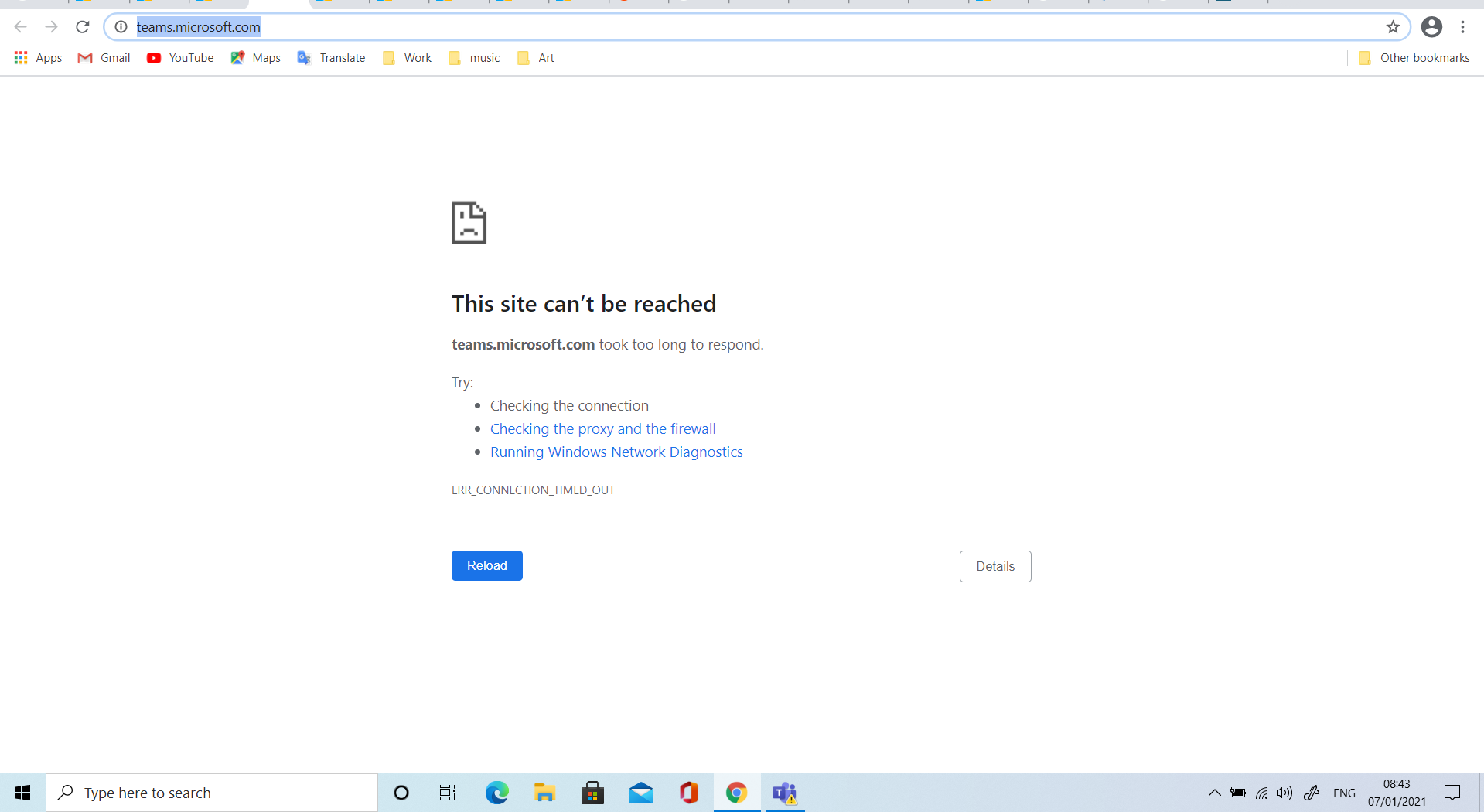Switch the ENG input language indicator
Image resolution: width=1484 pixels, height=812 pixels.
(1344, 793)
